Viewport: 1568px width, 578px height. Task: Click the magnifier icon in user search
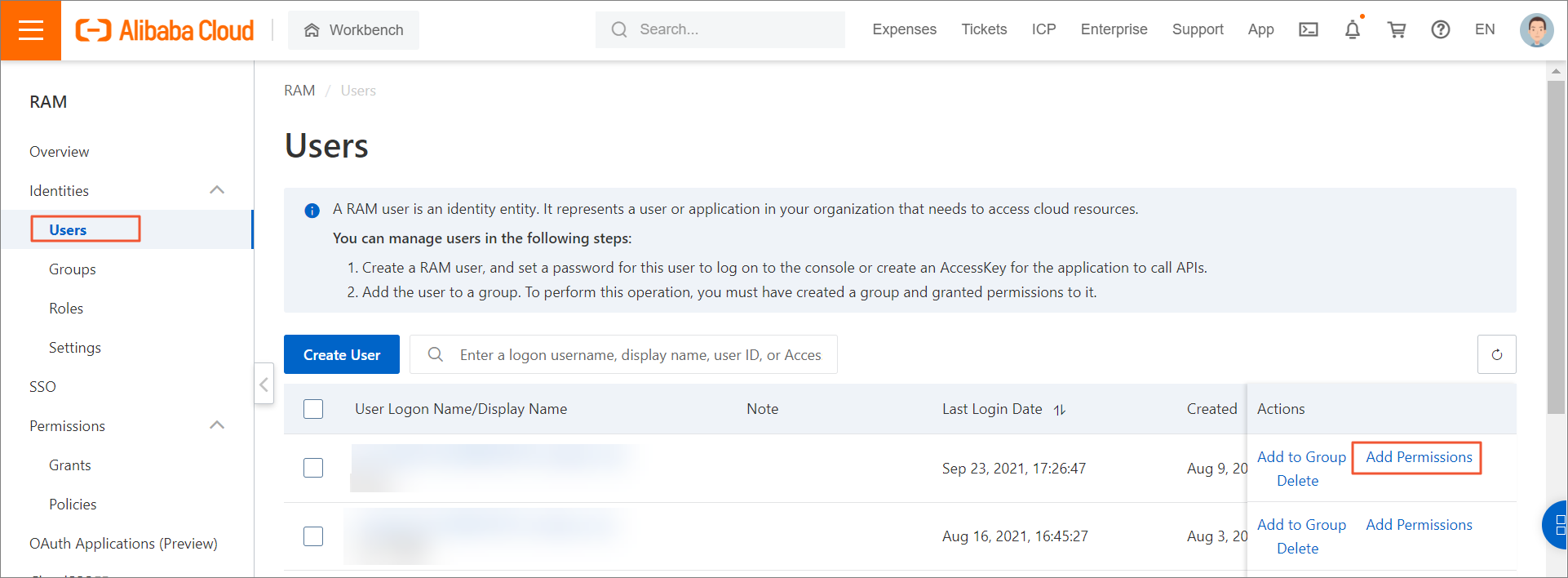[436, 354]
